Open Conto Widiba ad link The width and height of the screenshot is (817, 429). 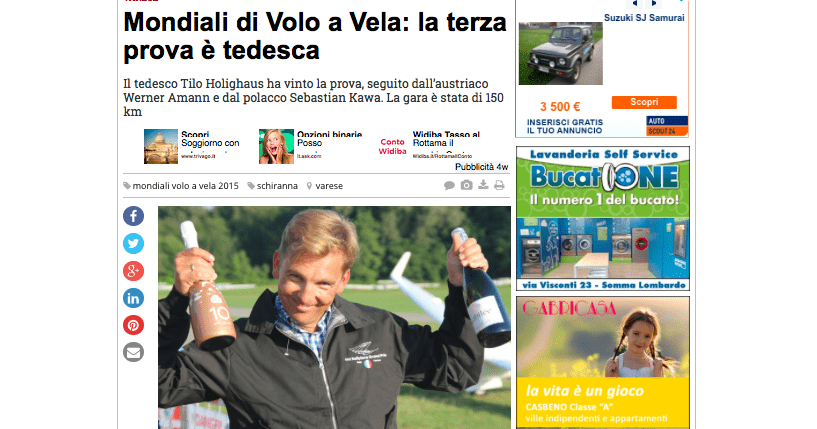tap(392, 146)
